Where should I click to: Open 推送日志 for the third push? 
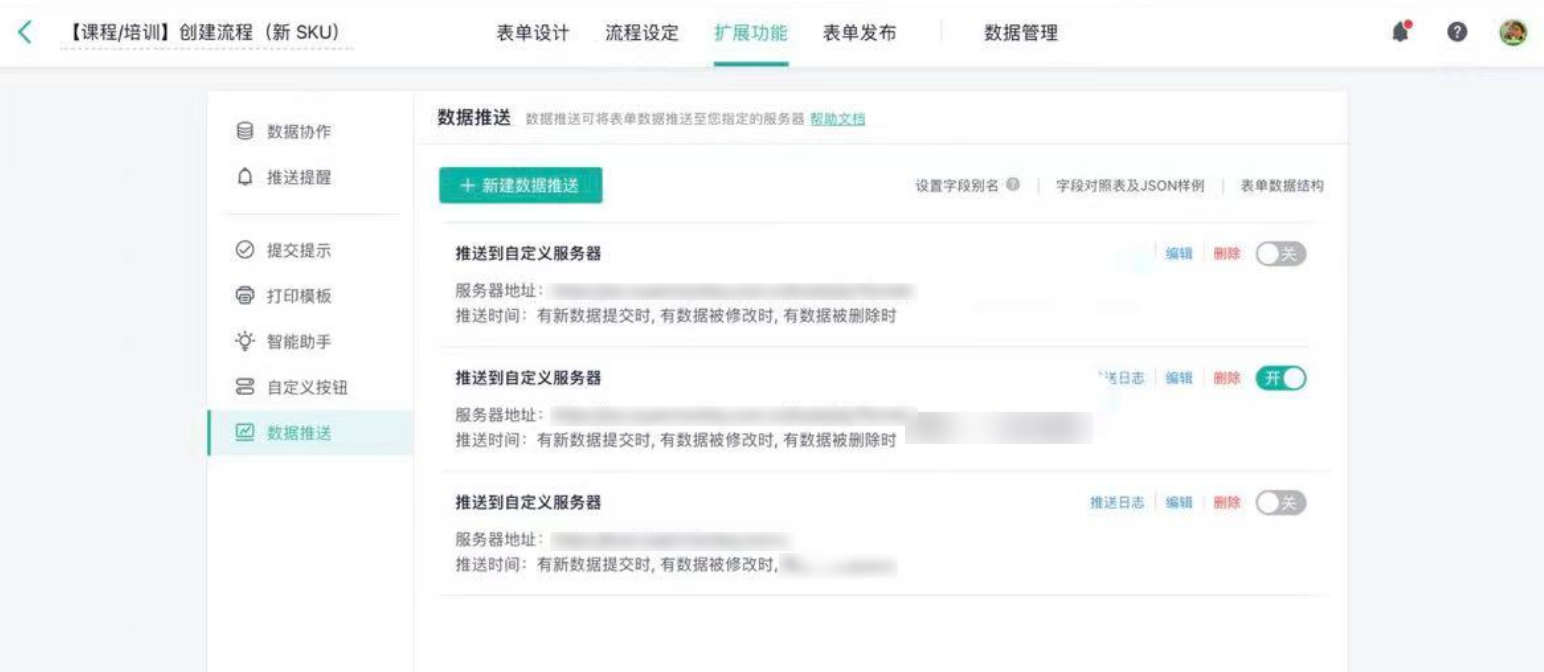[x=1117, y=502]
